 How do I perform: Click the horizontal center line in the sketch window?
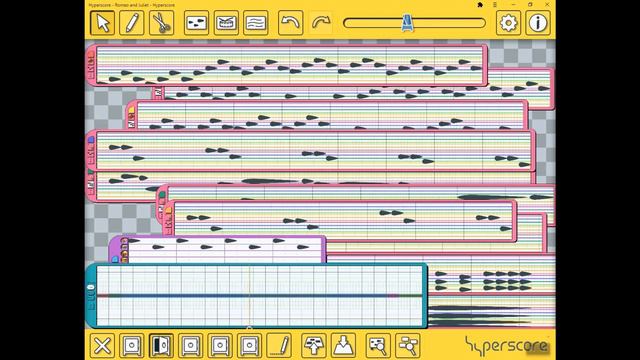(x=259, y=295)
